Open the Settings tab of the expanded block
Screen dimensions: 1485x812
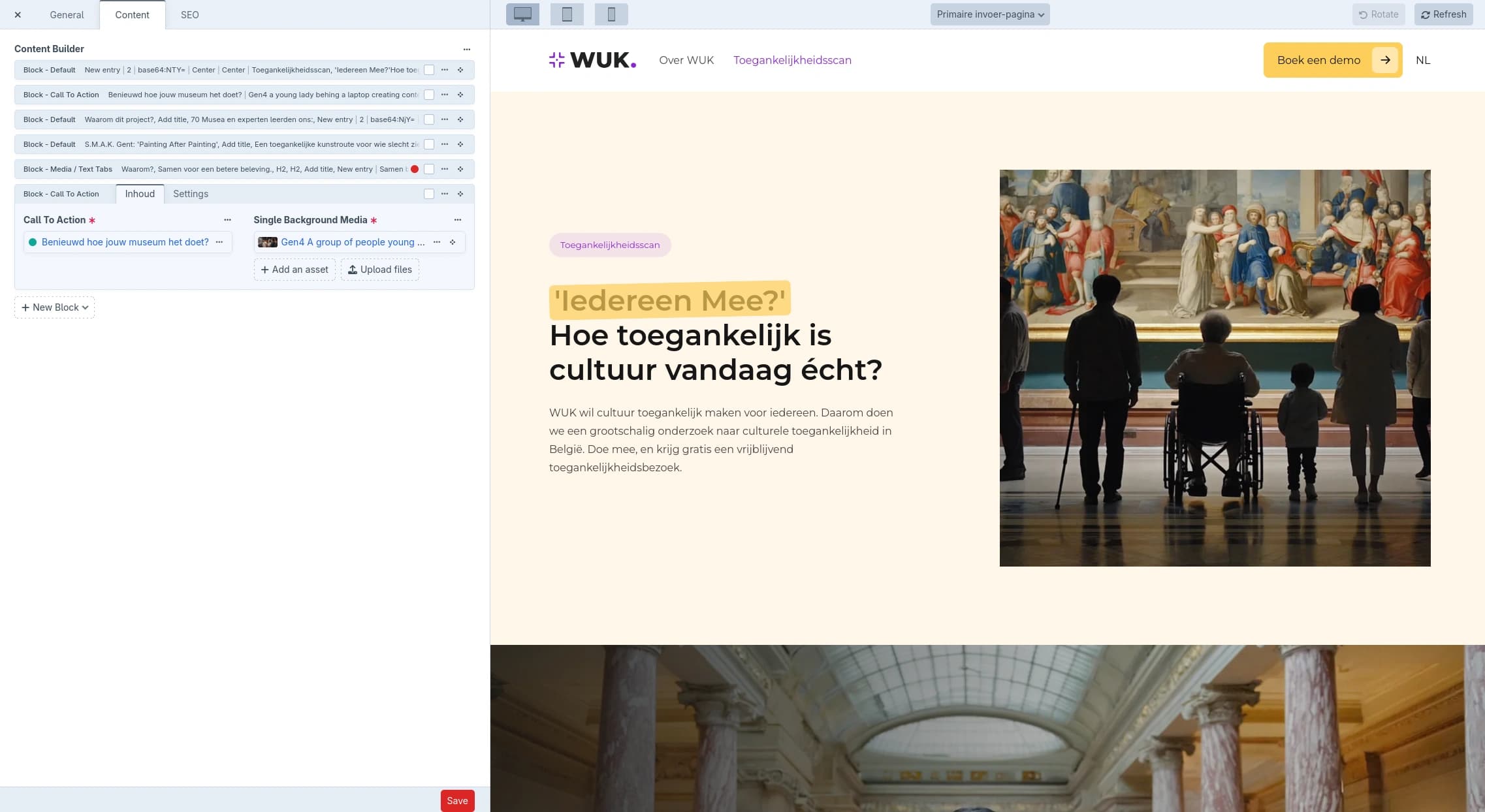pos(190,194)
